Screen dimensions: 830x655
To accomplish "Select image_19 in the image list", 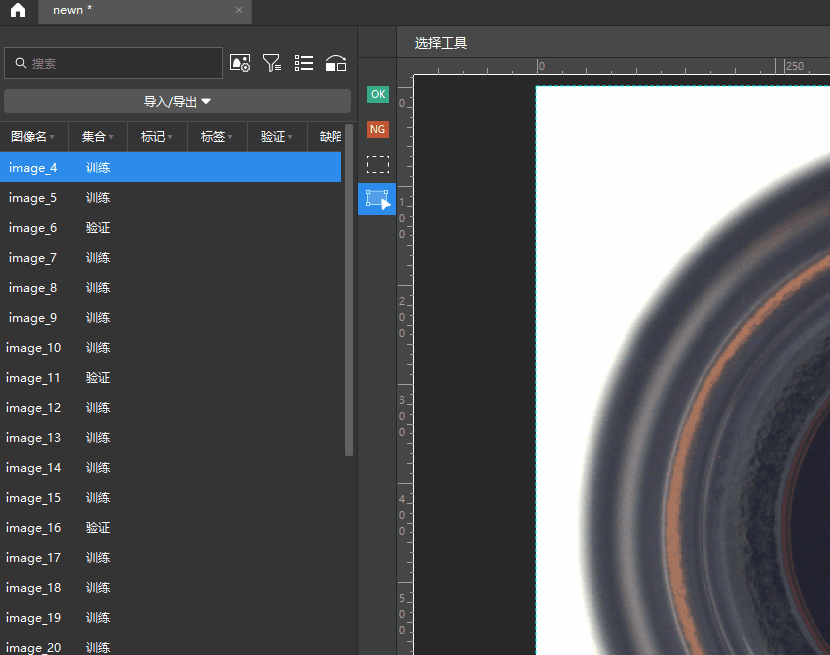I will pos(170,617).
